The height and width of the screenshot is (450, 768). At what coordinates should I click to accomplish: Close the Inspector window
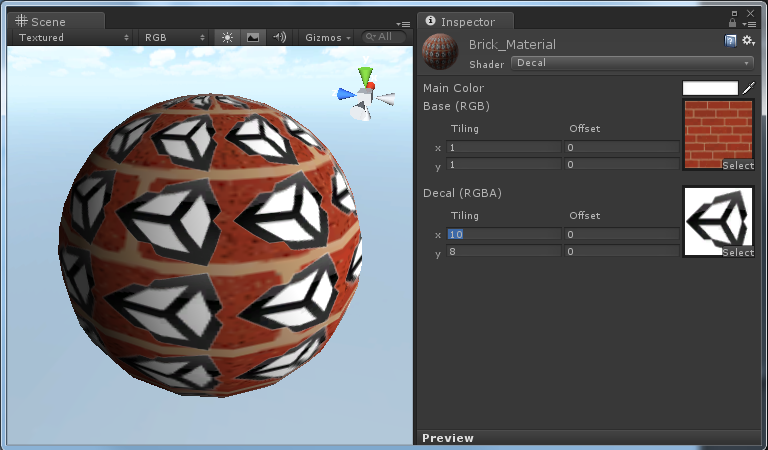pos(750,13)
